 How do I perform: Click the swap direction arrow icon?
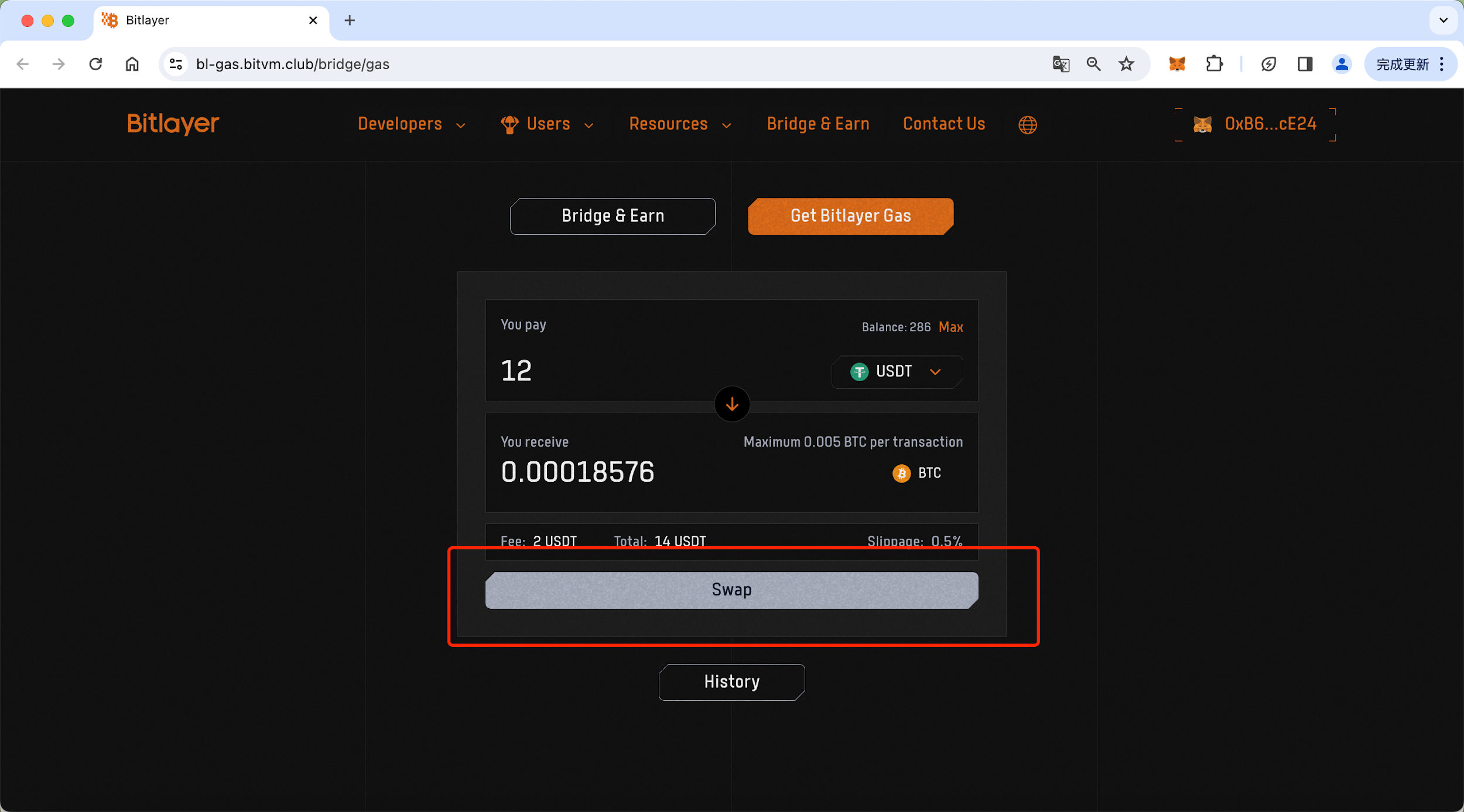tap(731, 404)
